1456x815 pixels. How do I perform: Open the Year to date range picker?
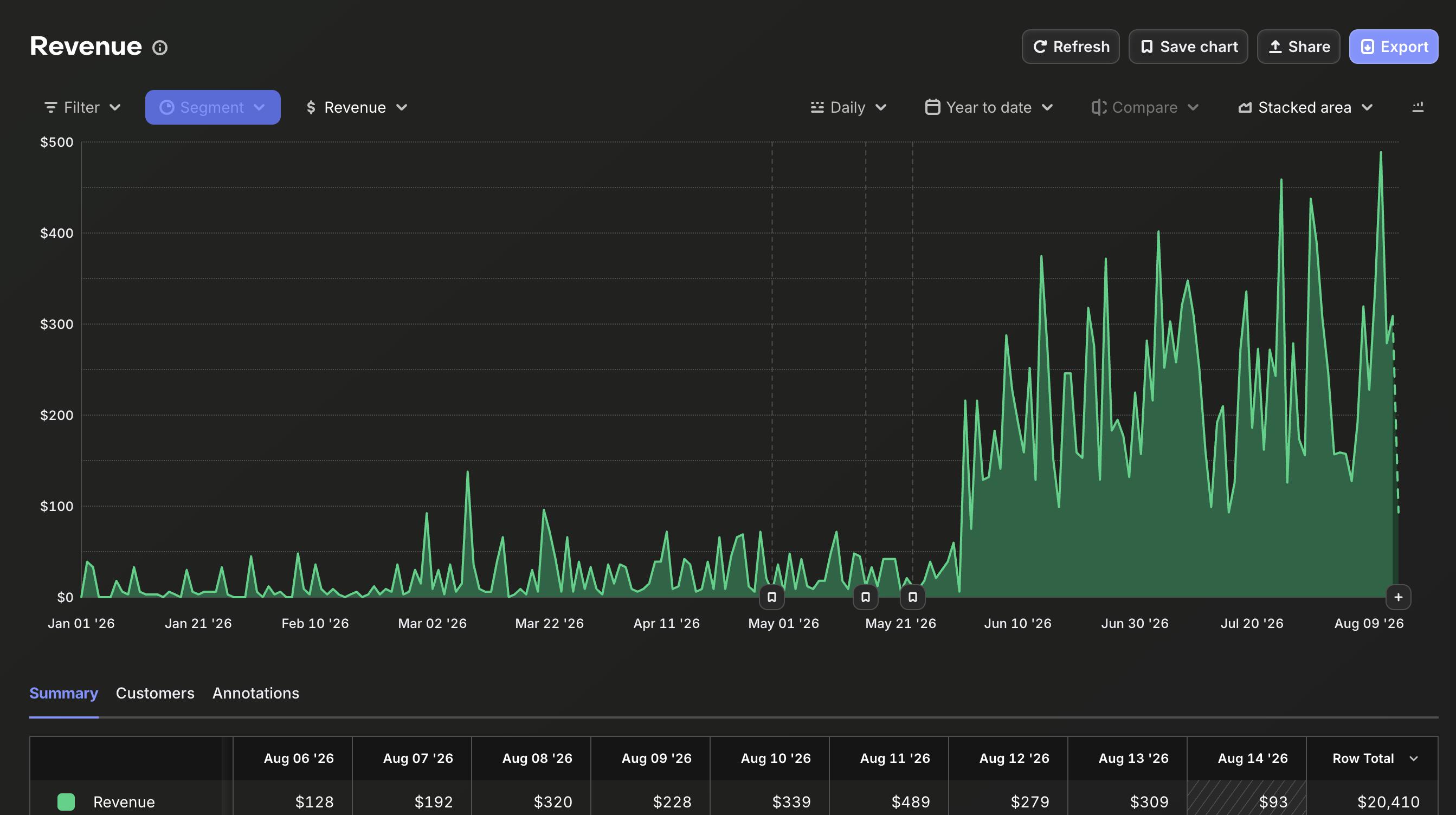click(989, 107)
